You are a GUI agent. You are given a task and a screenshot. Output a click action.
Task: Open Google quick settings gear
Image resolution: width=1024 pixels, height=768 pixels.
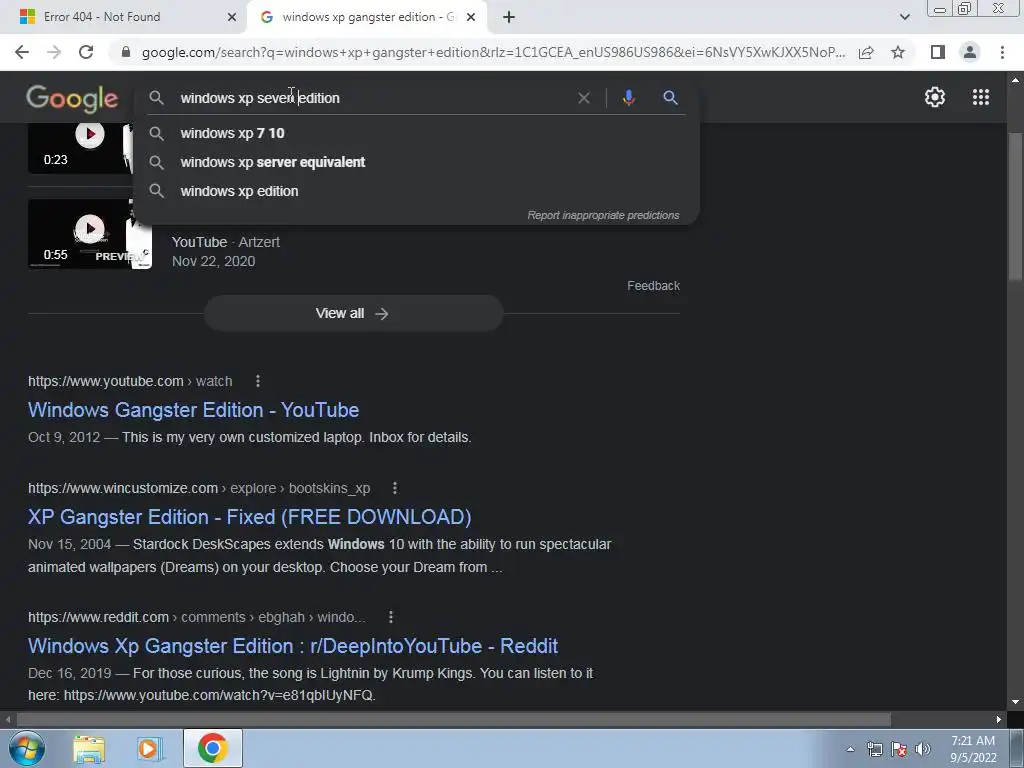point(935,97)
